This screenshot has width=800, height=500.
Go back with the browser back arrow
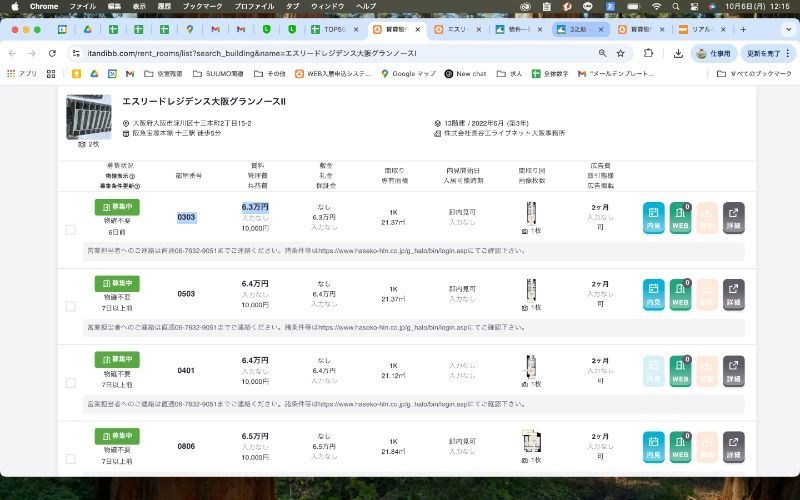[x=12, y=53]
